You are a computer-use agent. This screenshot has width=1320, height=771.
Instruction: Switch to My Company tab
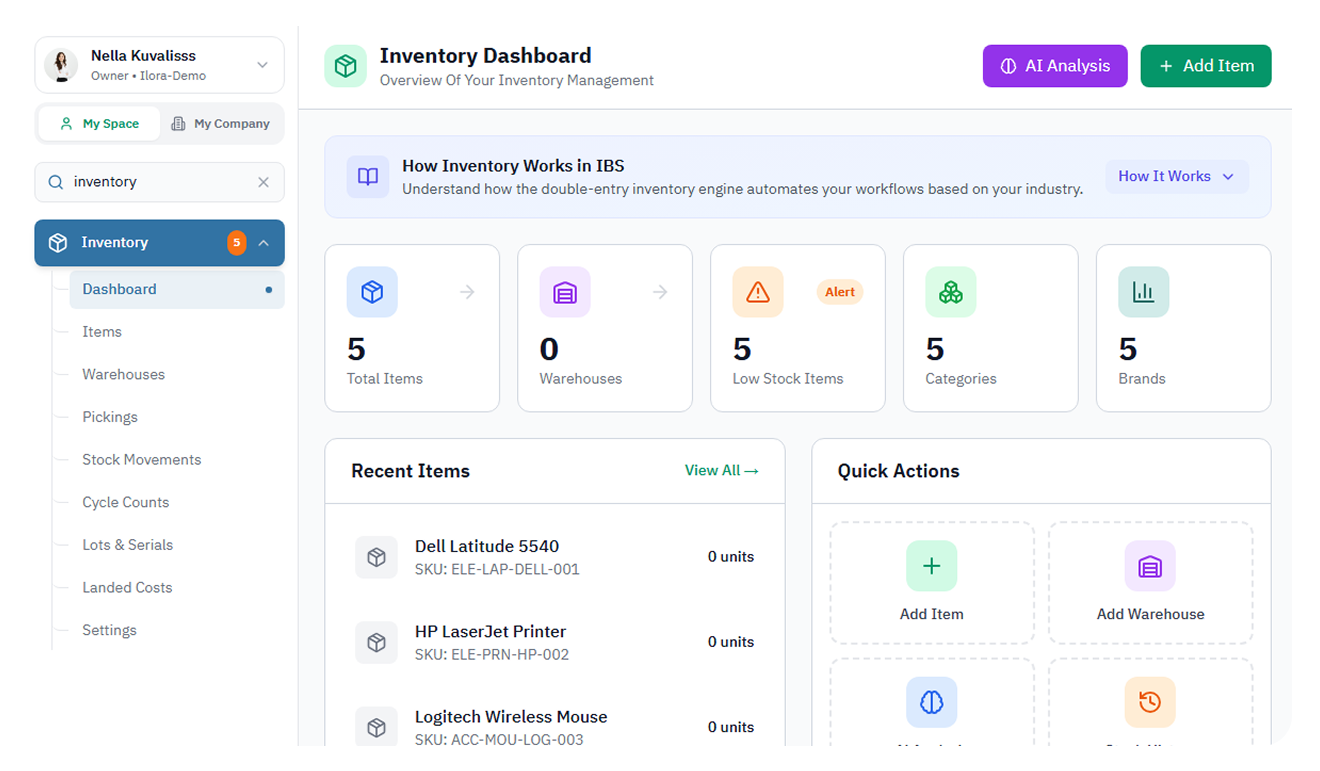click(x=221, y=124)
